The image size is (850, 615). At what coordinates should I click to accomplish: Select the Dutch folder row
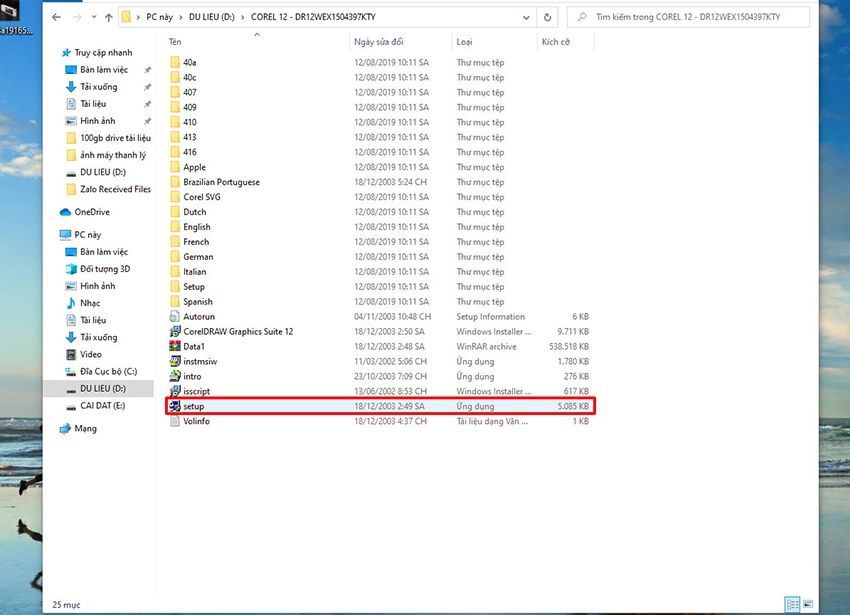pyautogui.click(x=379, y=212)
